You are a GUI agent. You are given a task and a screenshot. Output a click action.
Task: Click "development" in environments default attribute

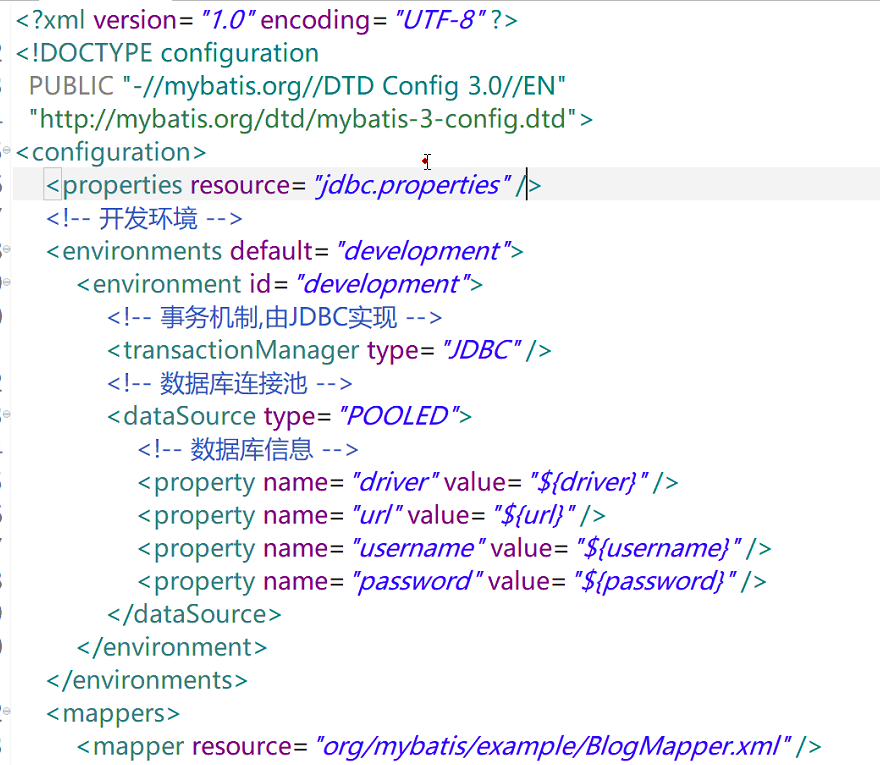[x=424, y=251]
